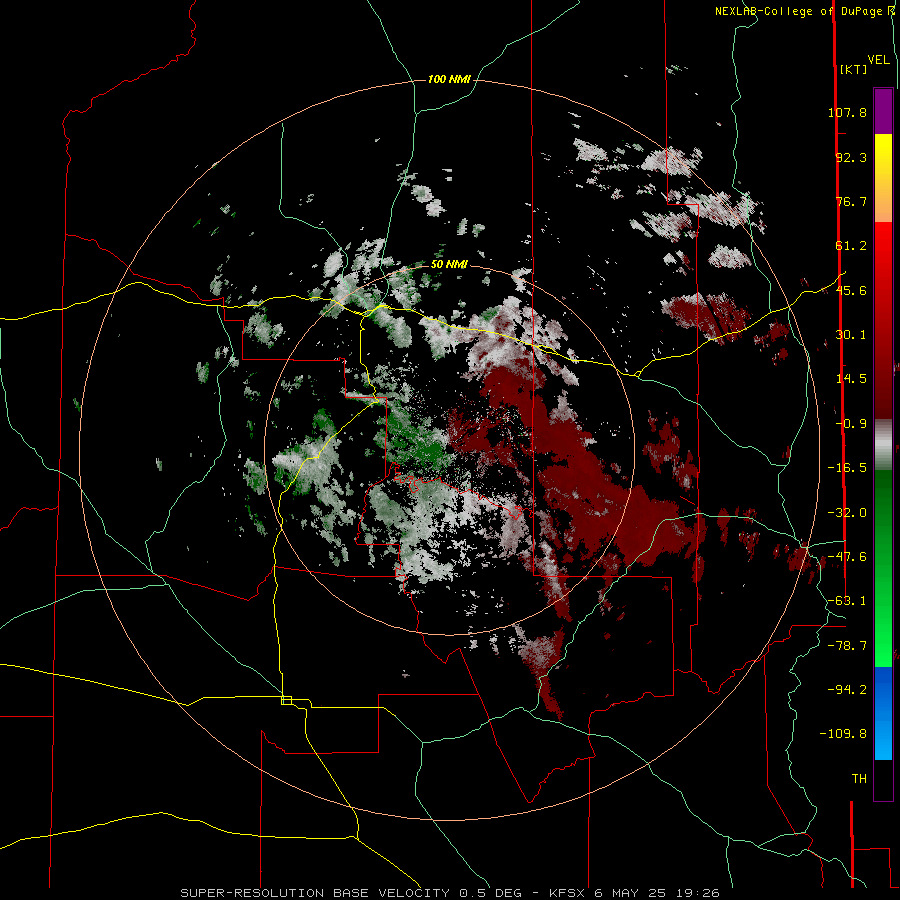Select the 45.6 scale value
This screenshot has height=900, width=900.
[851, 290]
